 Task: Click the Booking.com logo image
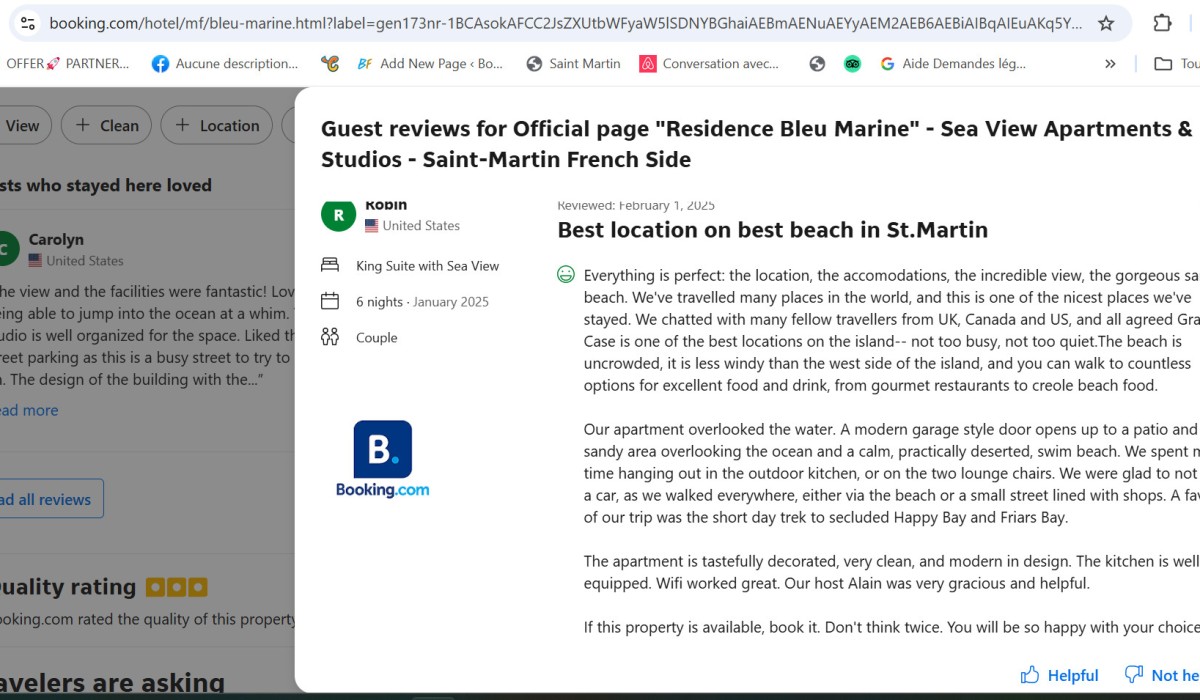click(382, 459)
